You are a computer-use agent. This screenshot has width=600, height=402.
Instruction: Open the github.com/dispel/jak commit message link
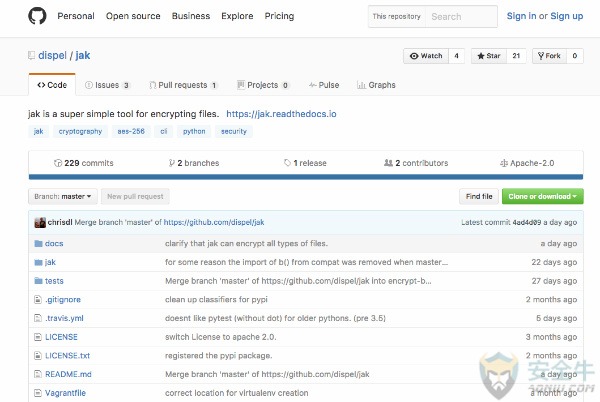[214, 223]
